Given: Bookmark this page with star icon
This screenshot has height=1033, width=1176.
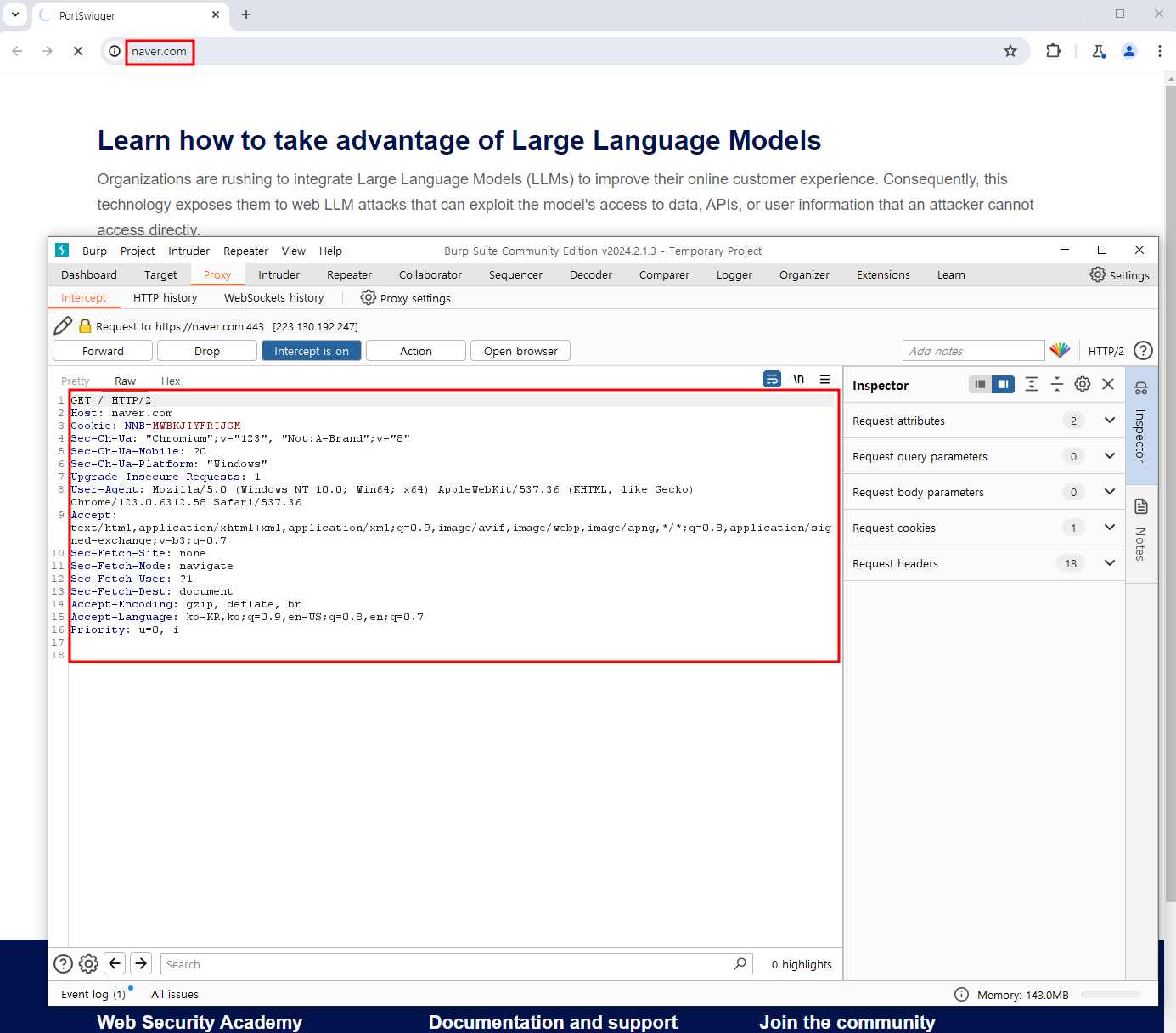Looking at the screenshot, I should pos(1010,51).
